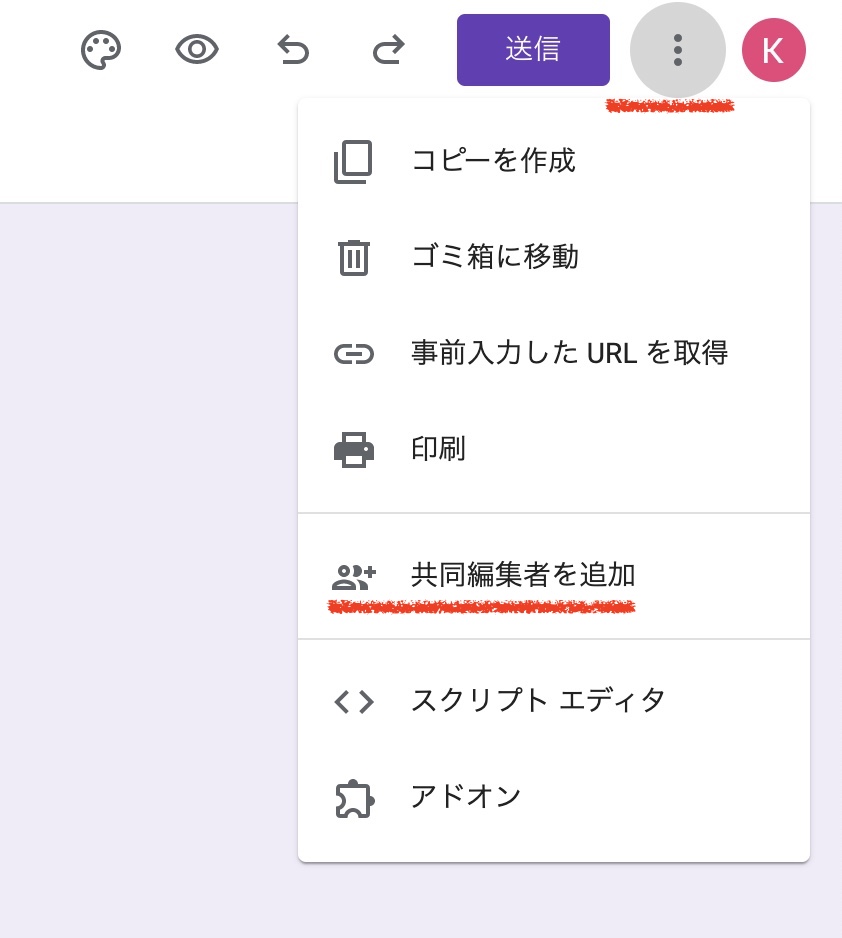The image size is (842, 938).
Task: Toggle the three-dot more options menu
Action: pyautogui.click(x=678, y=49)
